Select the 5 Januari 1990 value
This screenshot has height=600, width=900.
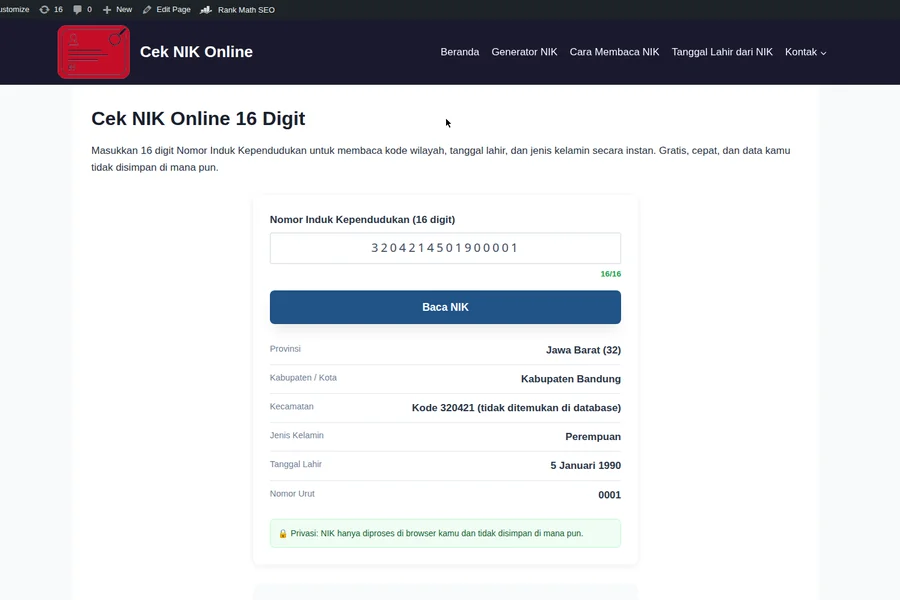585,466
